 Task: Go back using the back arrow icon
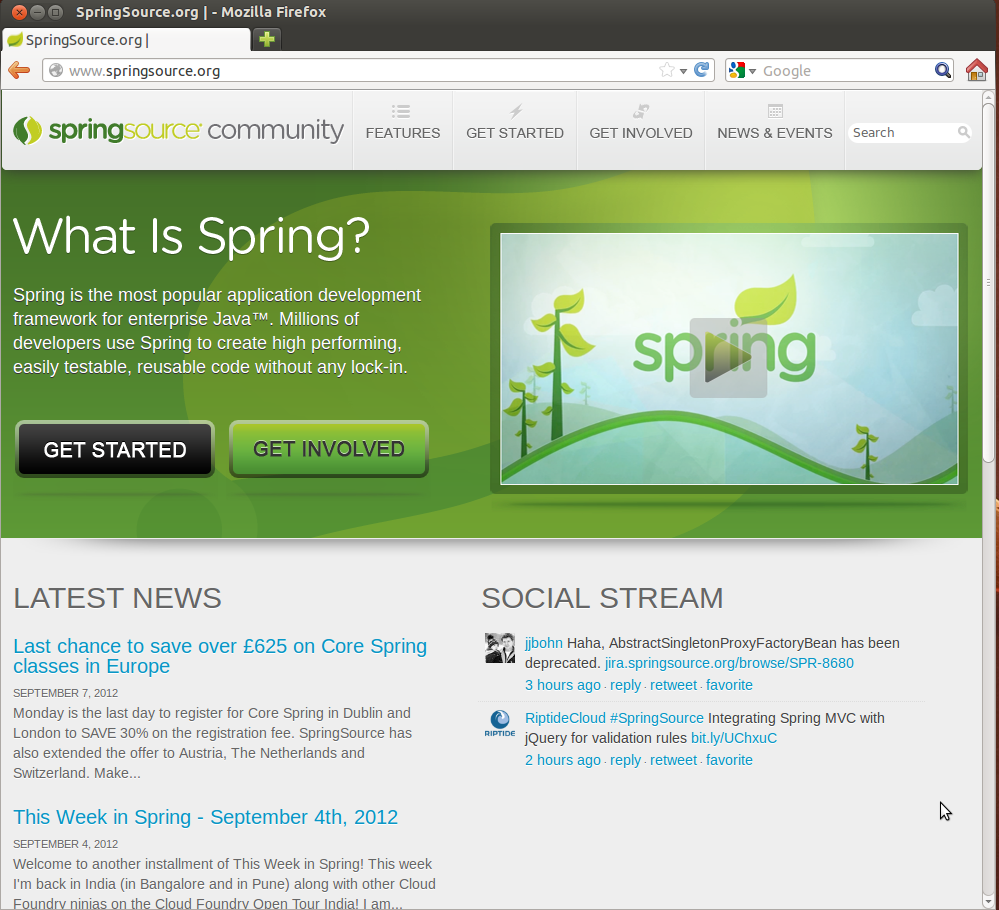coord(18,70)
